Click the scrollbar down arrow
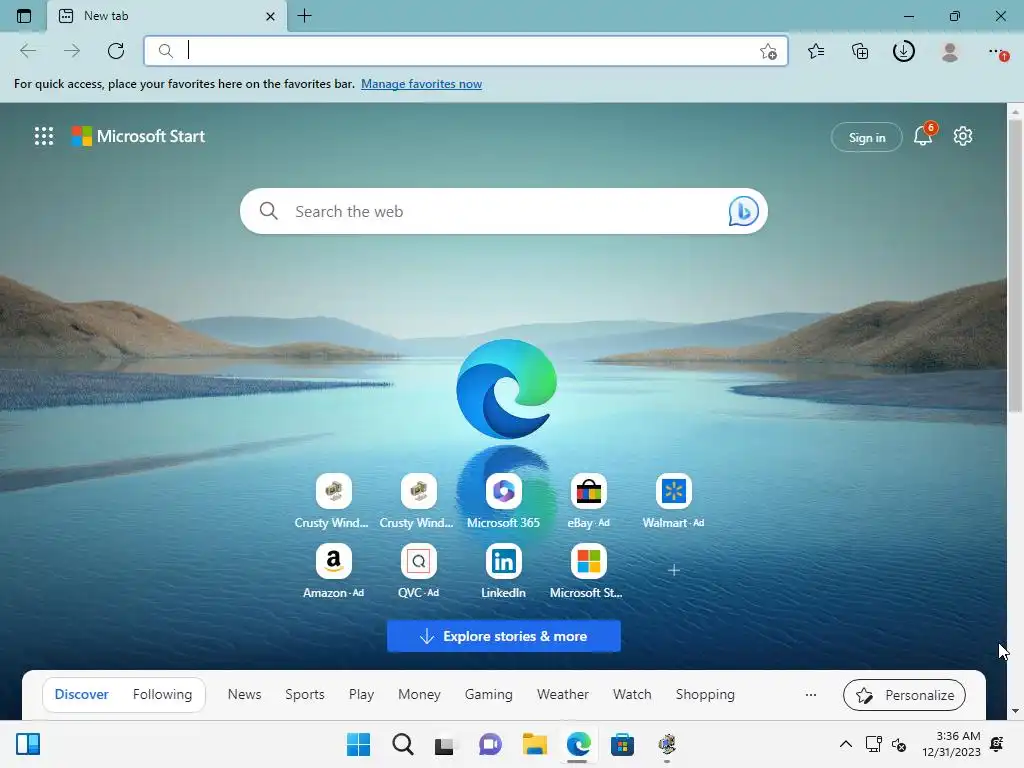This screenshot has height=768, width=1024. click(x=1015, y=711)
